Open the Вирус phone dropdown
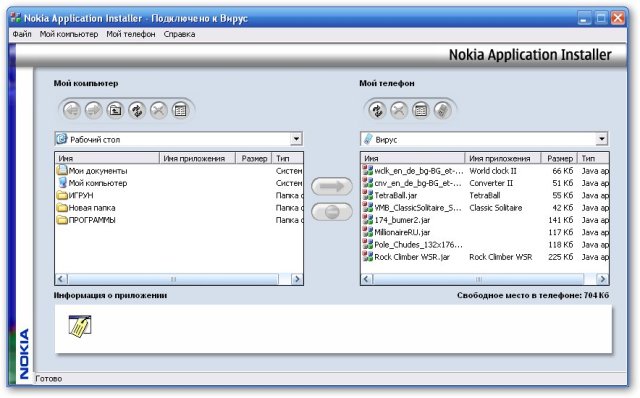640x398 pixels. pos(602,139)
